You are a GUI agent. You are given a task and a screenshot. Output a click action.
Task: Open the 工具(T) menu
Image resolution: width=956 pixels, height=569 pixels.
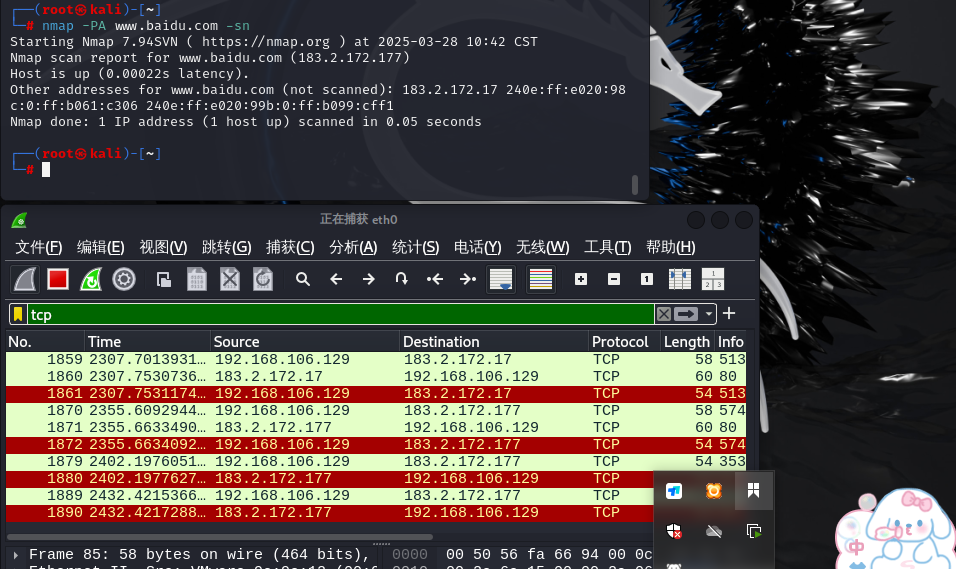coord(607,247)
